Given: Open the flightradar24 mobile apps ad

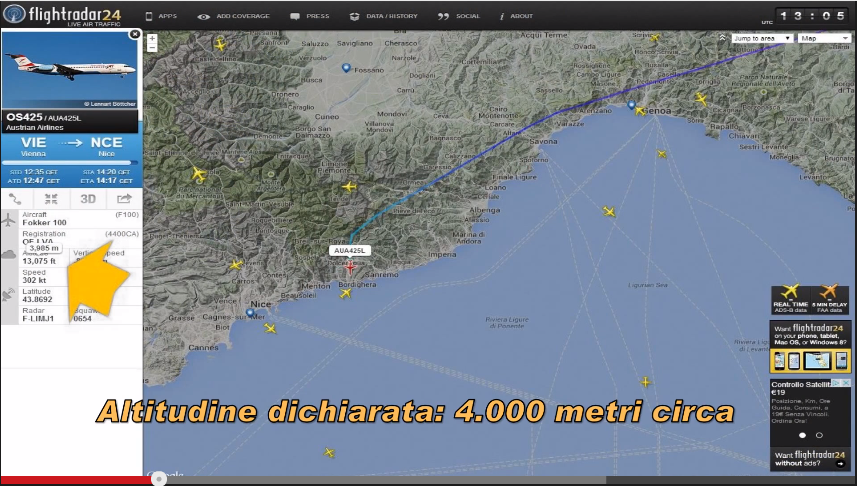Looking at the screenshot, I should tap(811, 347).
